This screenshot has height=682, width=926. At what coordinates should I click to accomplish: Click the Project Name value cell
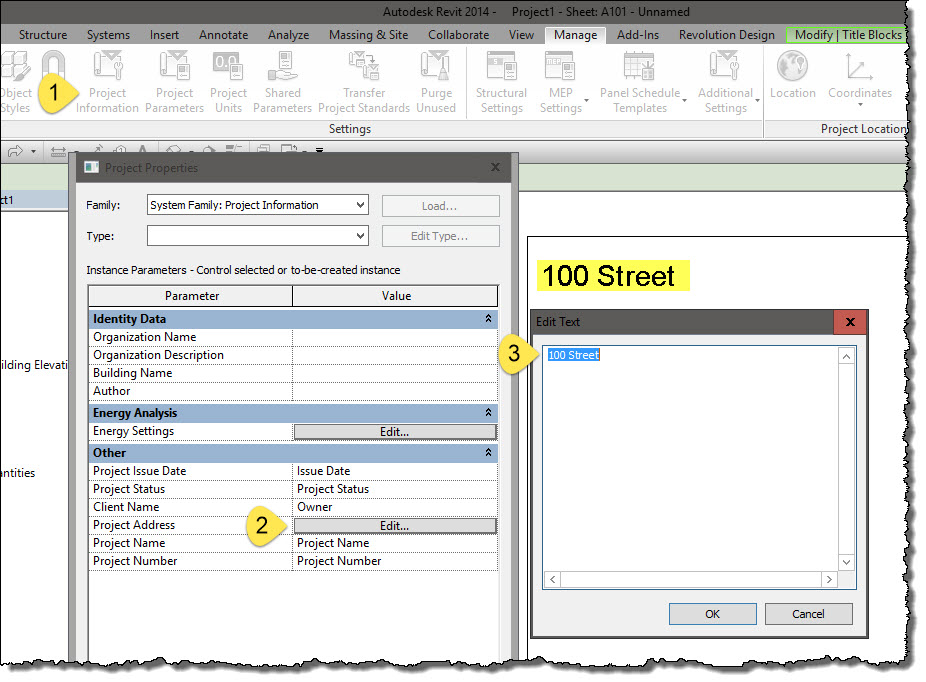click(394, 543)
